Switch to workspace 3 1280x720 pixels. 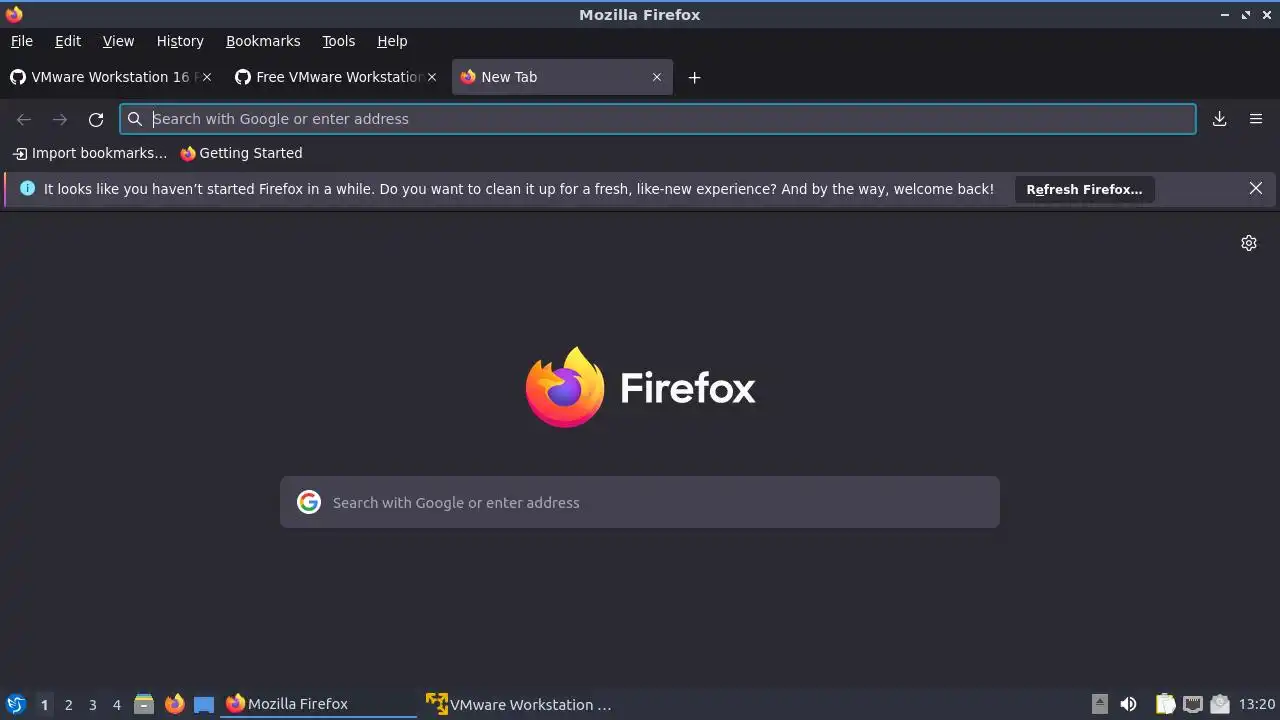click(x=92, y=704)
